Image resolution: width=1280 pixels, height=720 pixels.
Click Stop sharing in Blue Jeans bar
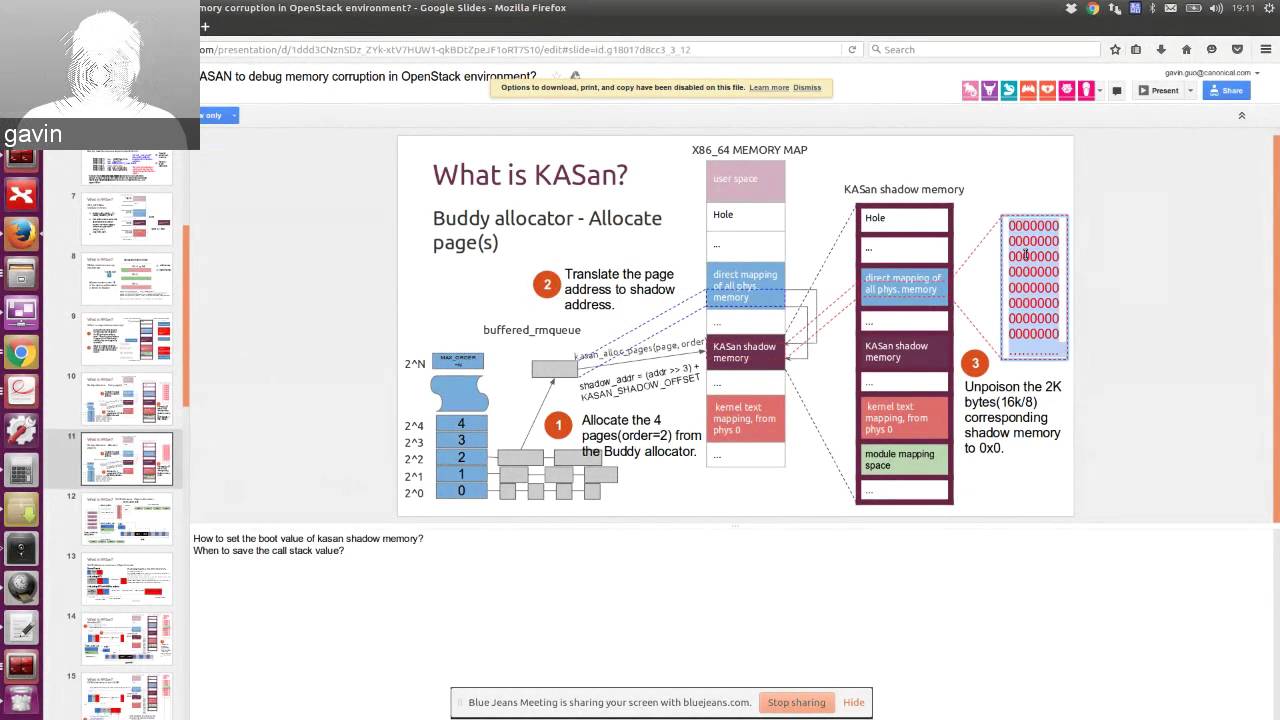[x=796, y=702]
